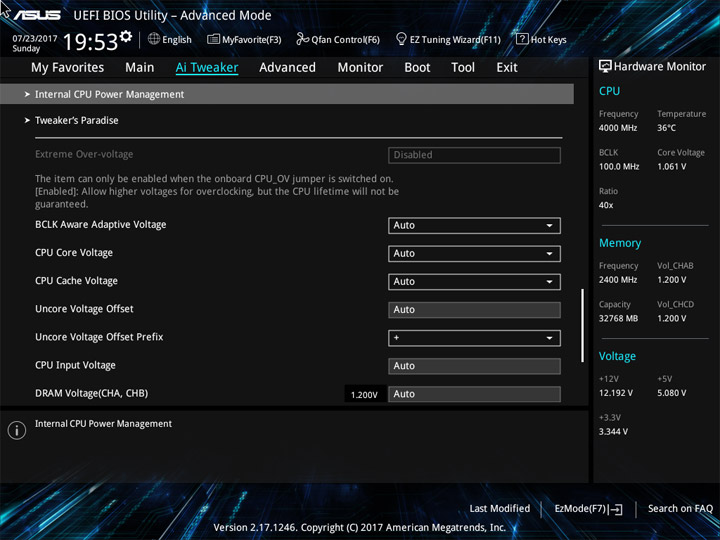The image size is (720, 540).
Task: Click the DRAM Voltage(CHA, CHB) label
Action: coord(91,393)
